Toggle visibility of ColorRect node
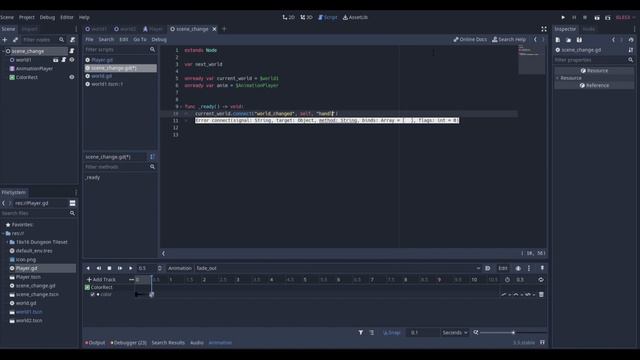The image size is (640, 360). click(72, 77)
